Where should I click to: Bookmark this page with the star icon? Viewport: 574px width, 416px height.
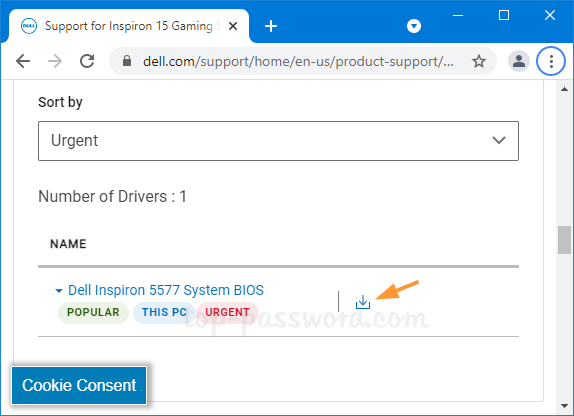[478, 61]
